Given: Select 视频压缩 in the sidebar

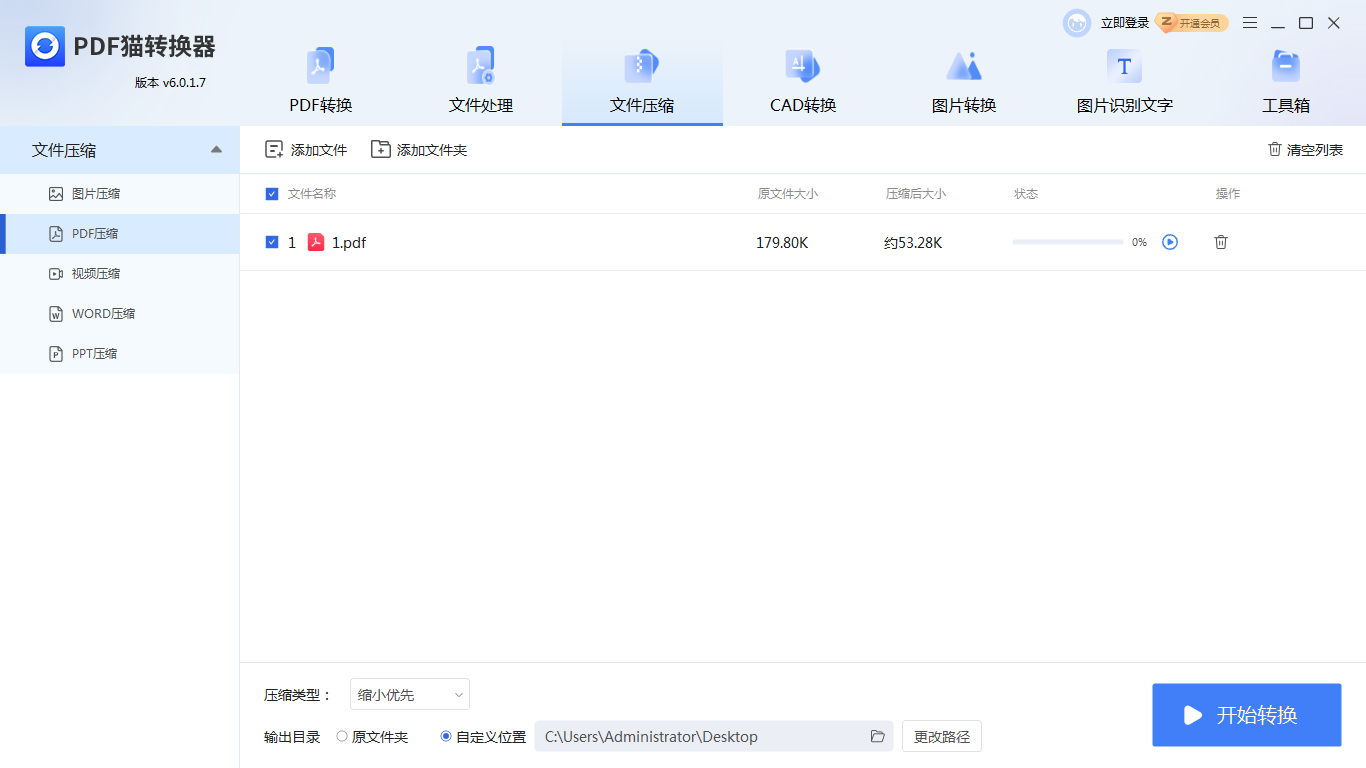Looking at the screenshot, I should [x=119, y=274].
